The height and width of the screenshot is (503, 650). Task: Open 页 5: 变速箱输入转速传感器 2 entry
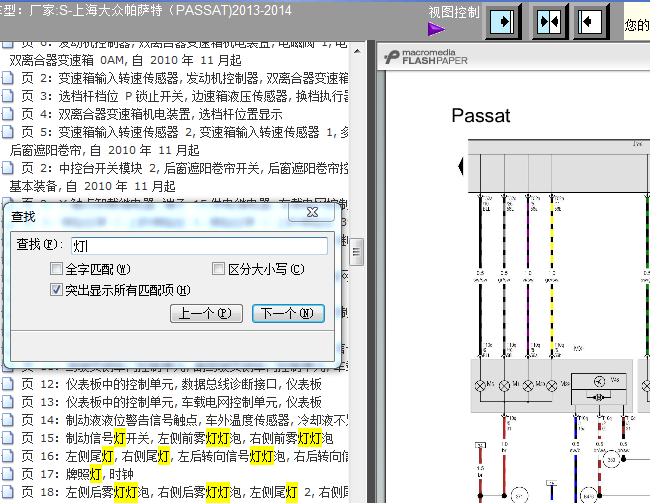(184, 132)
